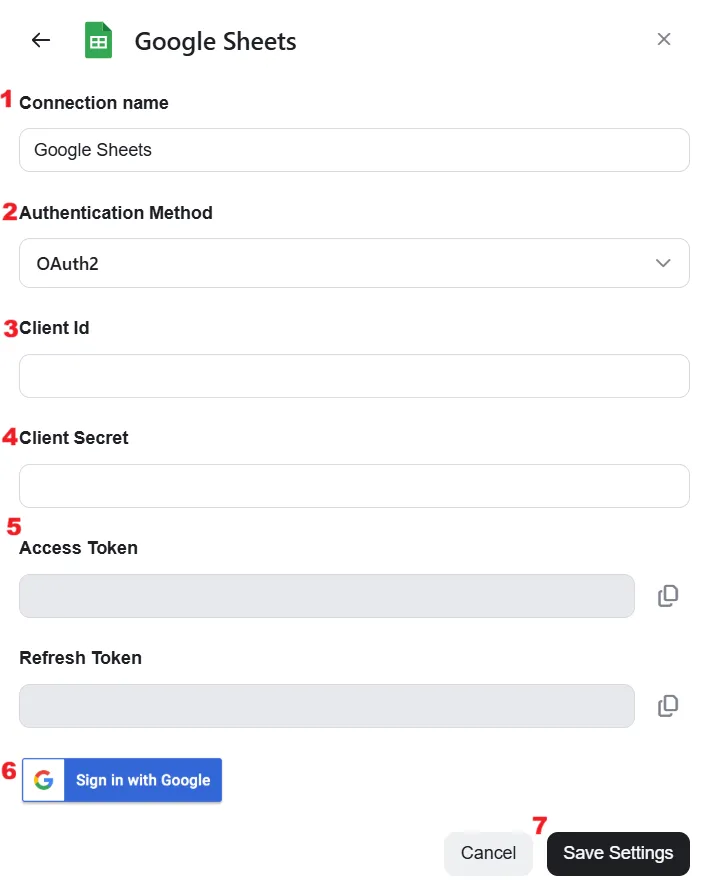Click the Google Sheets dialog title
The height and width of the screenshot is (892, 706).
tap(215, 42)
